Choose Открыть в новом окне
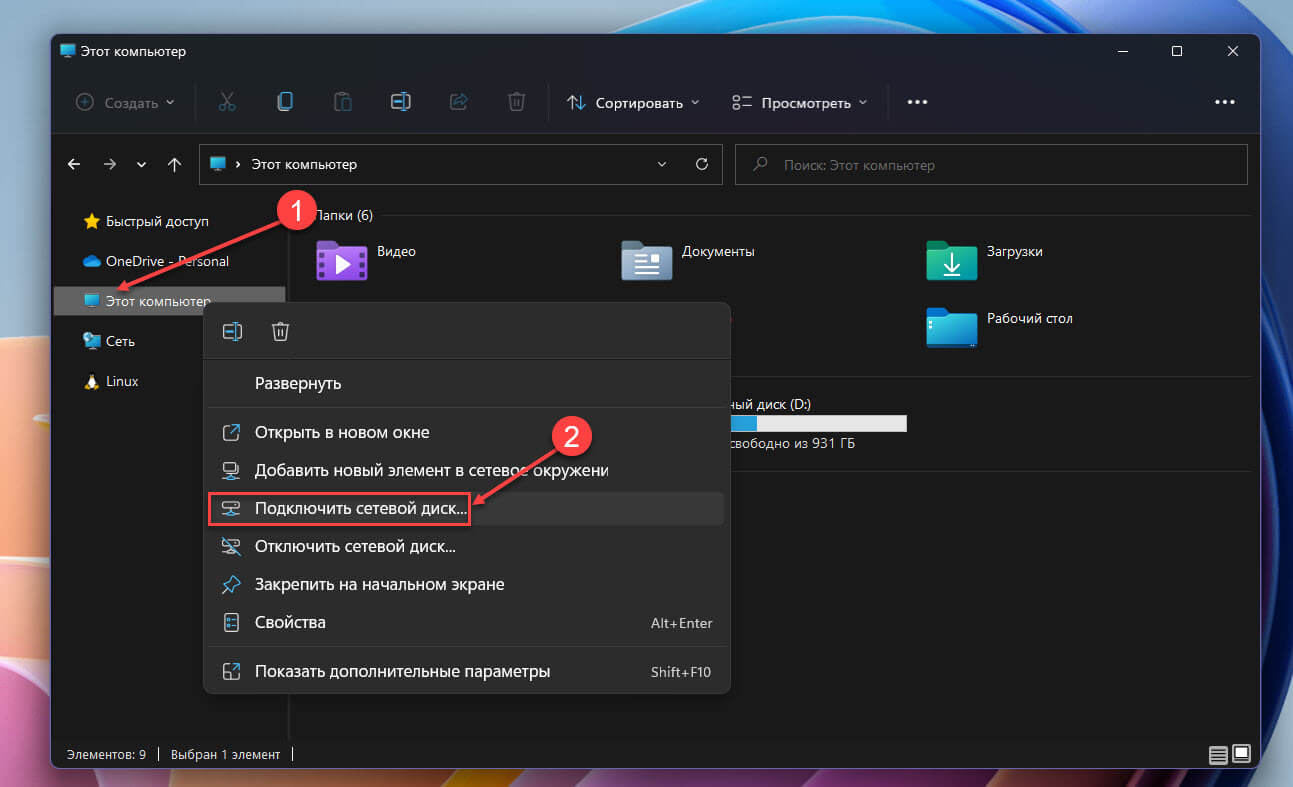Viewport: 1293px width, 787px height. pyautogui.click(x=467, y=433)
